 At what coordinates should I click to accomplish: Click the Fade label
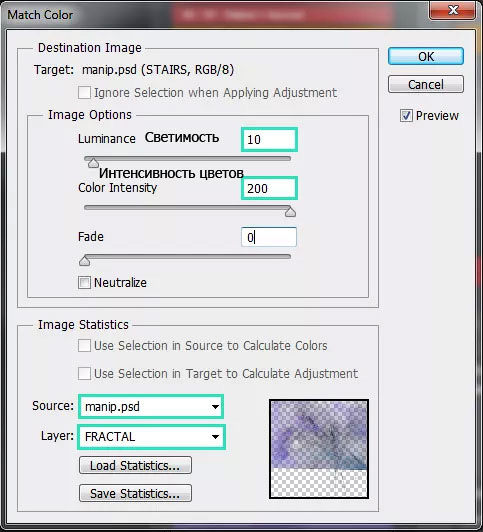91,236
